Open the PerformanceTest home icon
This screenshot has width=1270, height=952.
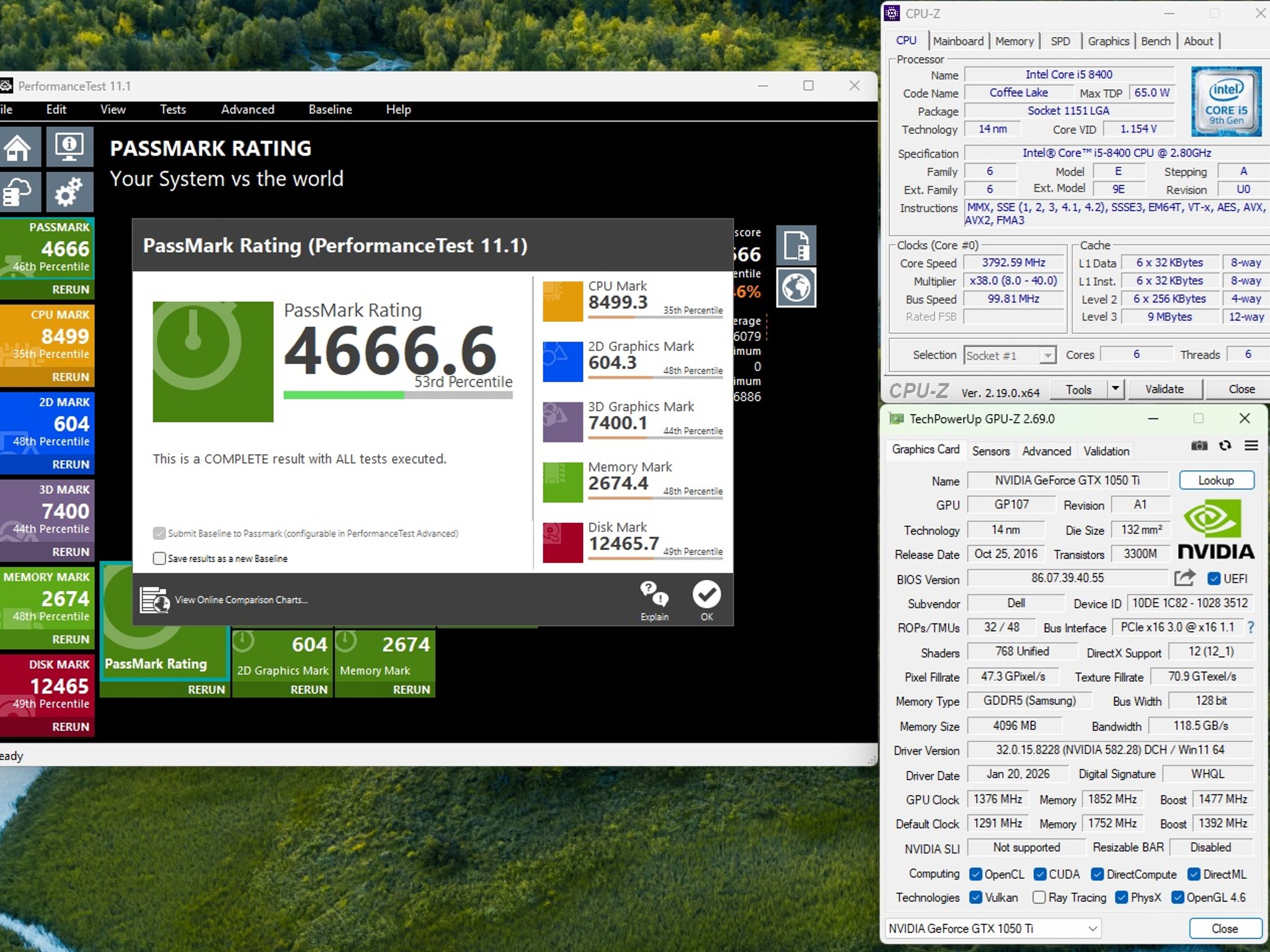(x=19, y=147)
